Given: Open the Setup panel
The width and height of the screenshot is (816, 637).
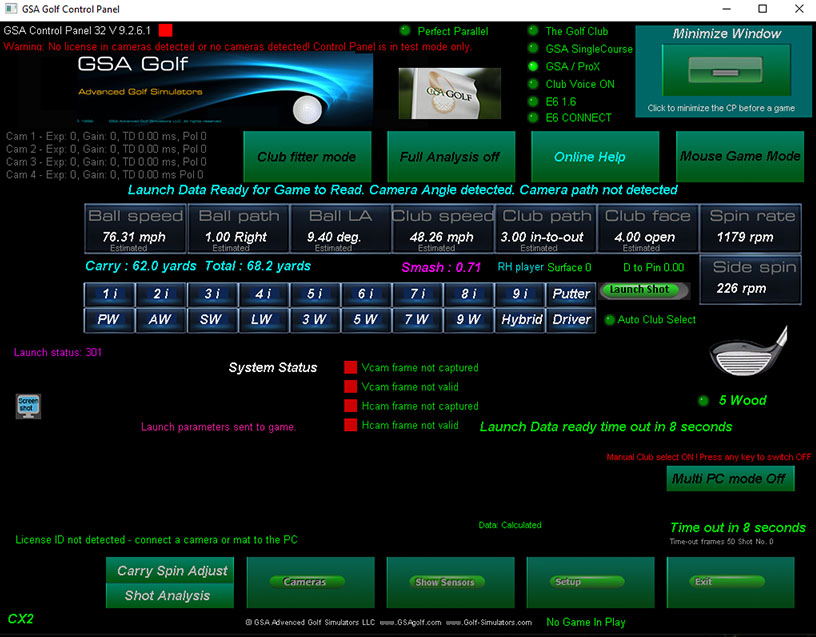Looking at the screenshot, I should 590,582.
